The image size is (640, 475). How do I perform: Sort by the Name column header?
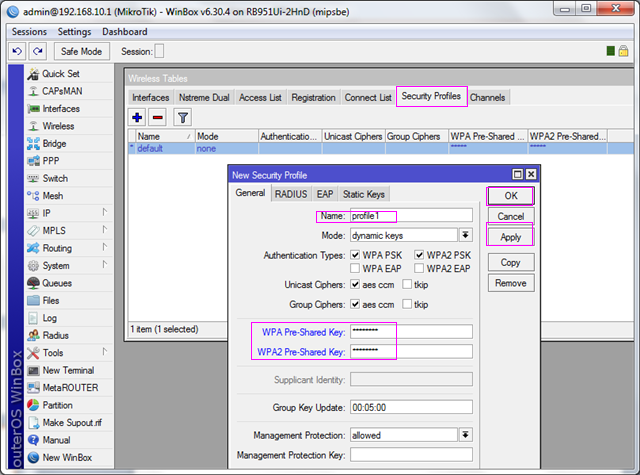coord(165,136)
